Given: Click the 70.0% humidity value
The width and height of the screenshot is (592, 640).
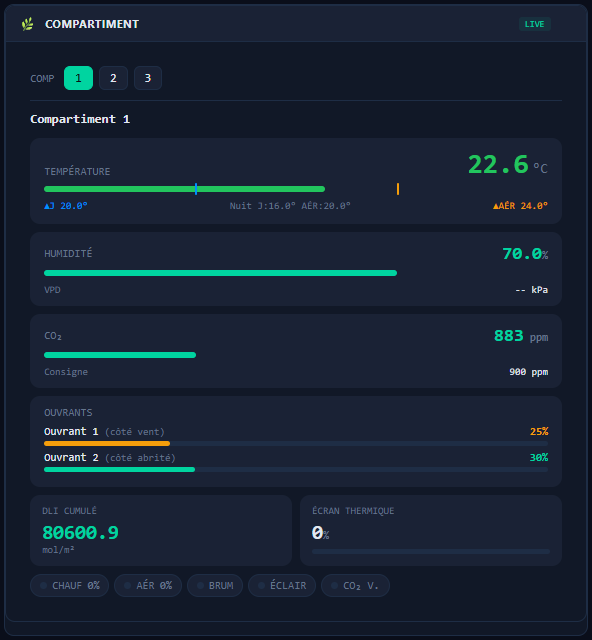Looking at the screenshot, I should (525, 254).
